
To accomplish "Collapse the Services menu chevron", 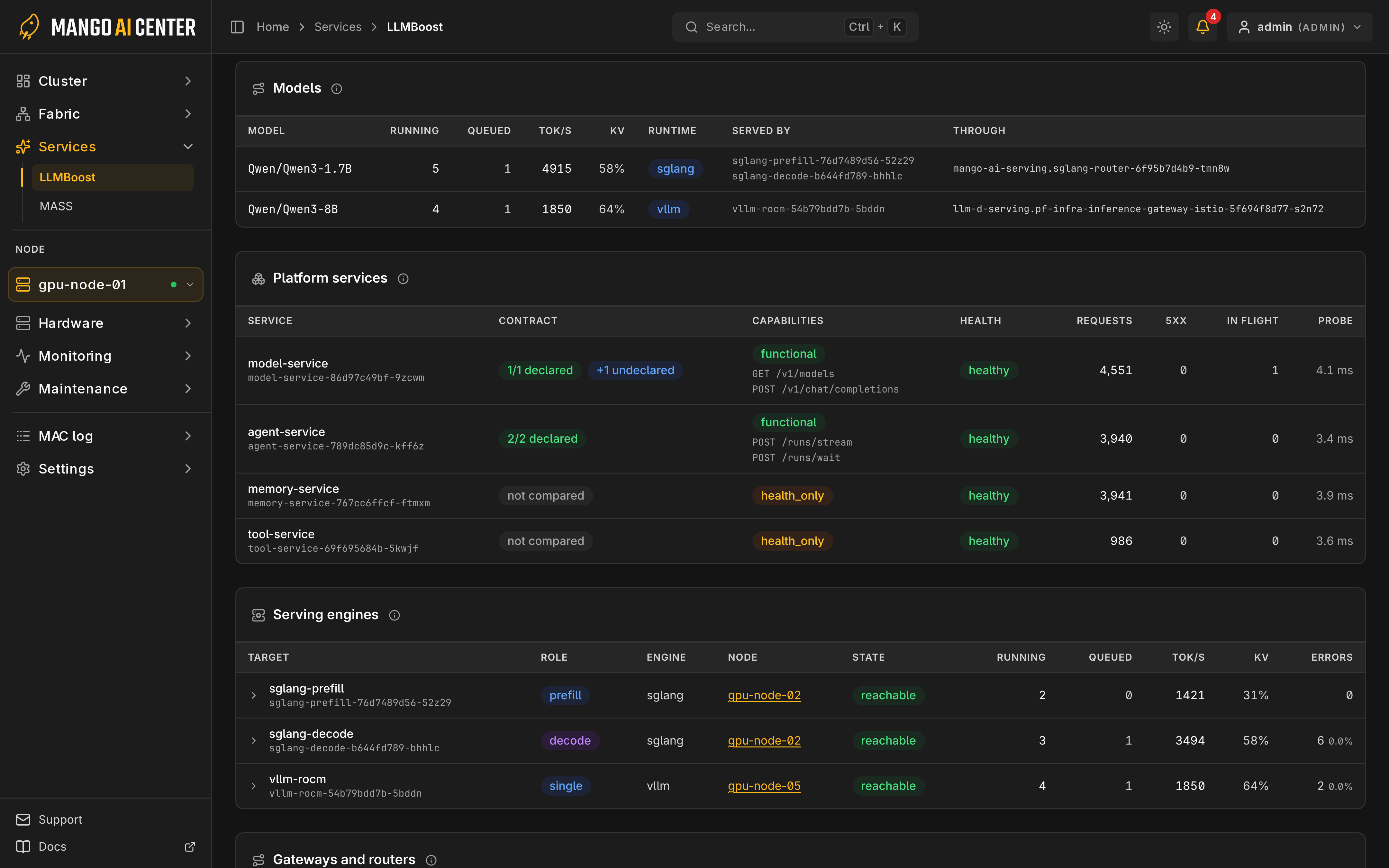I will point(188,146).
